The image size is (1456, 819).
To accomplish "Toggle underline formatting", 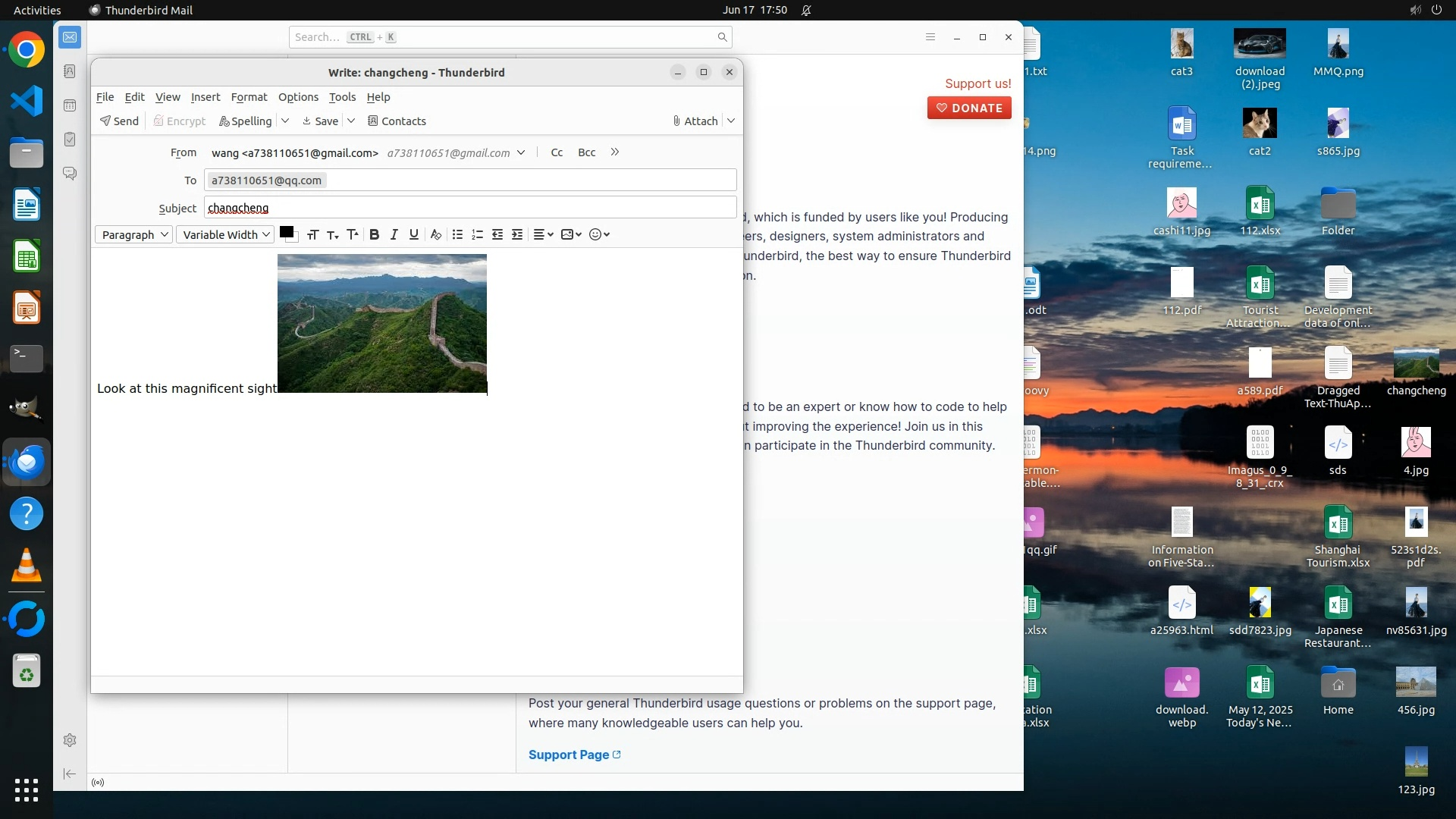I will pos(413,235).
